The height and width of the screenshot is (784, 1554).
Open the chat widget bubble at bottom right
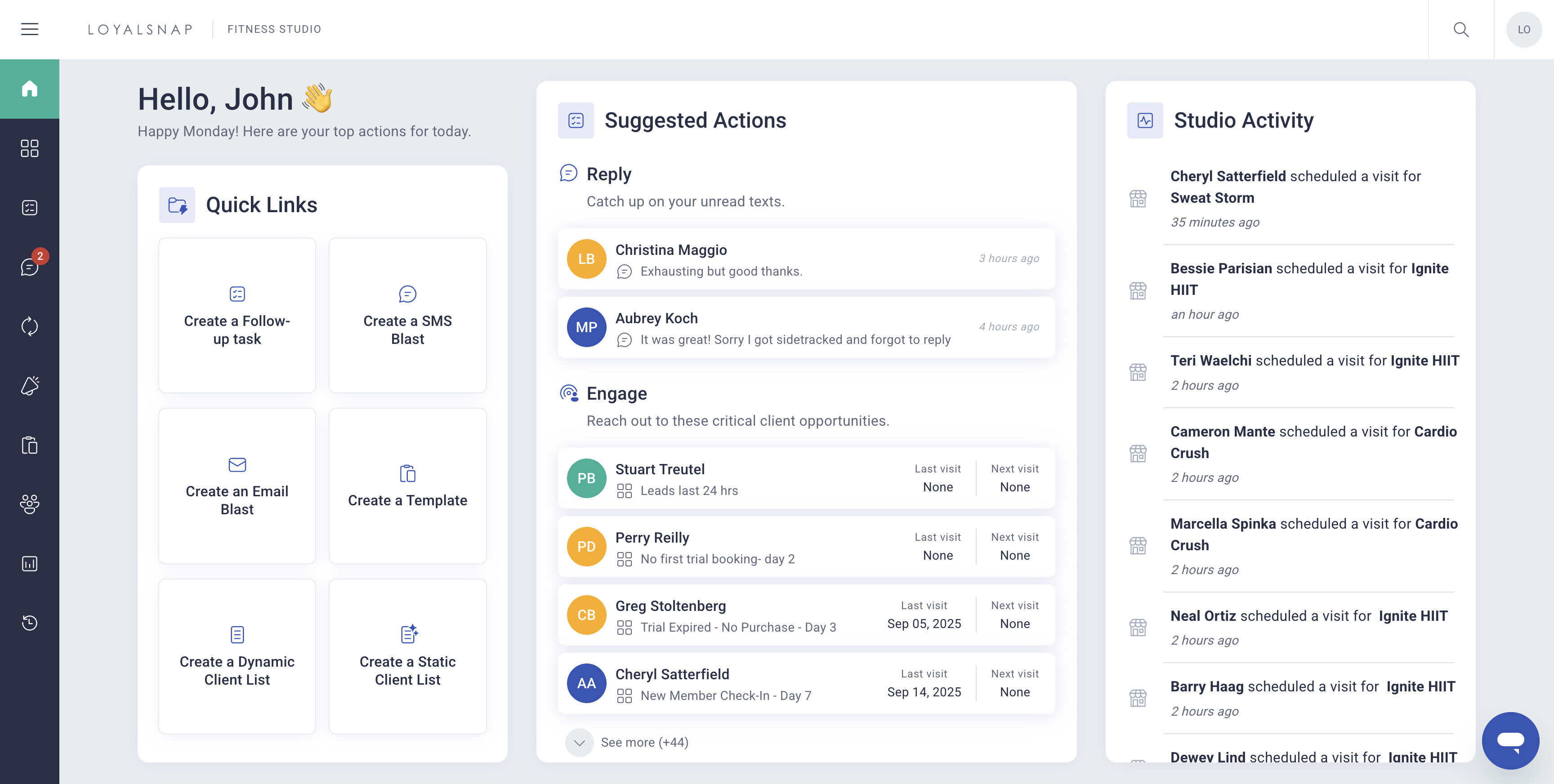[1510, 740]
